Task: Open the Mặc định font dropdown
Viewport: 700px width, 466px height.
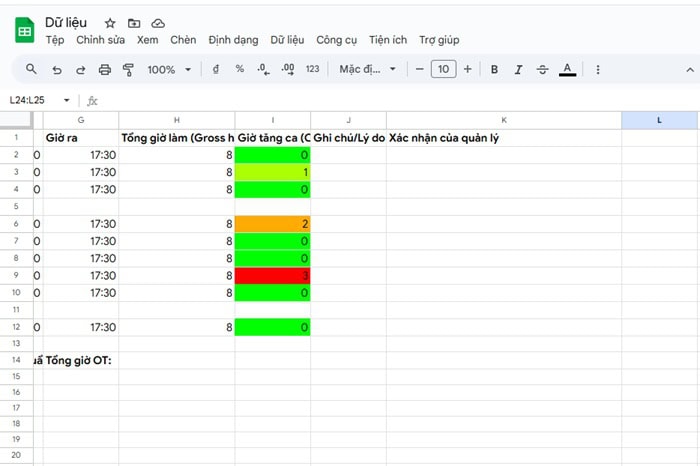Action: pyautogui.click(x=367, y=70)
